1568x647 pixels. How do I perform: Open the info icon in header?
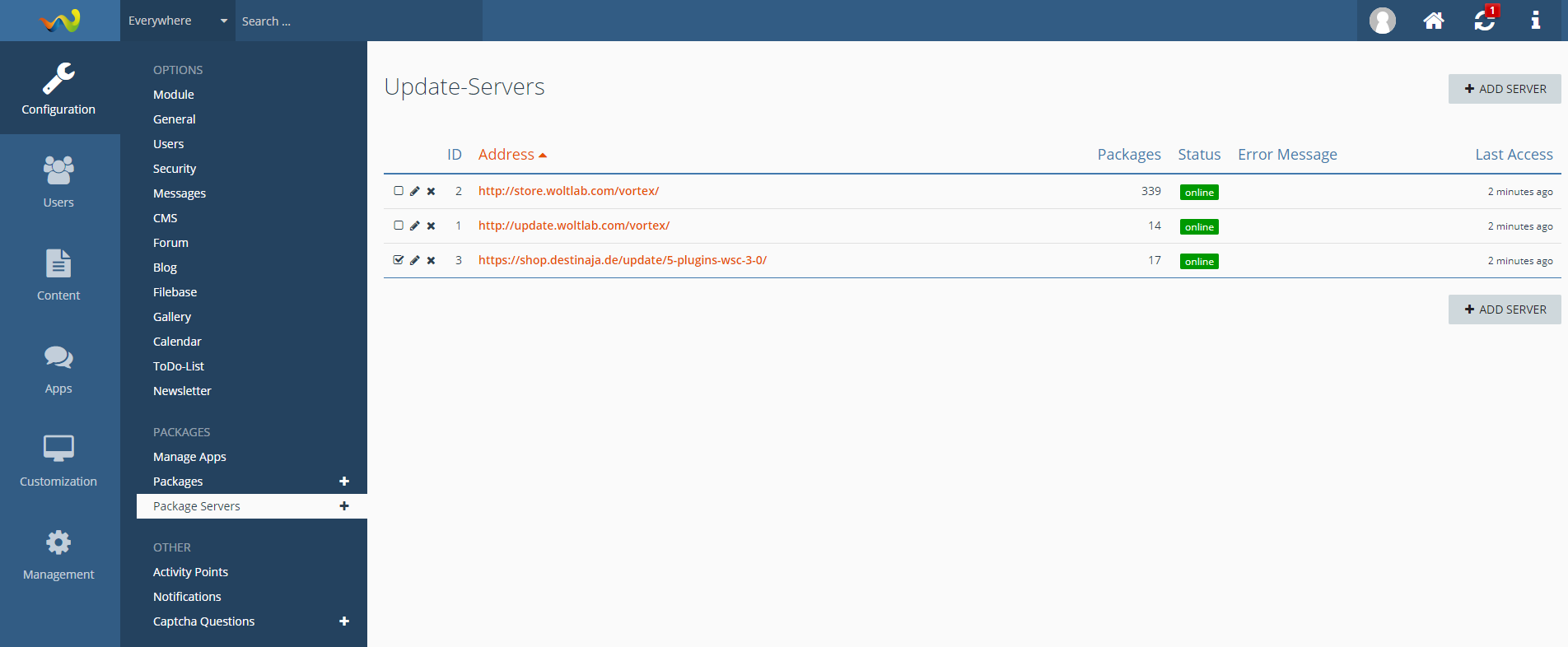click(x=1535, y=21)
